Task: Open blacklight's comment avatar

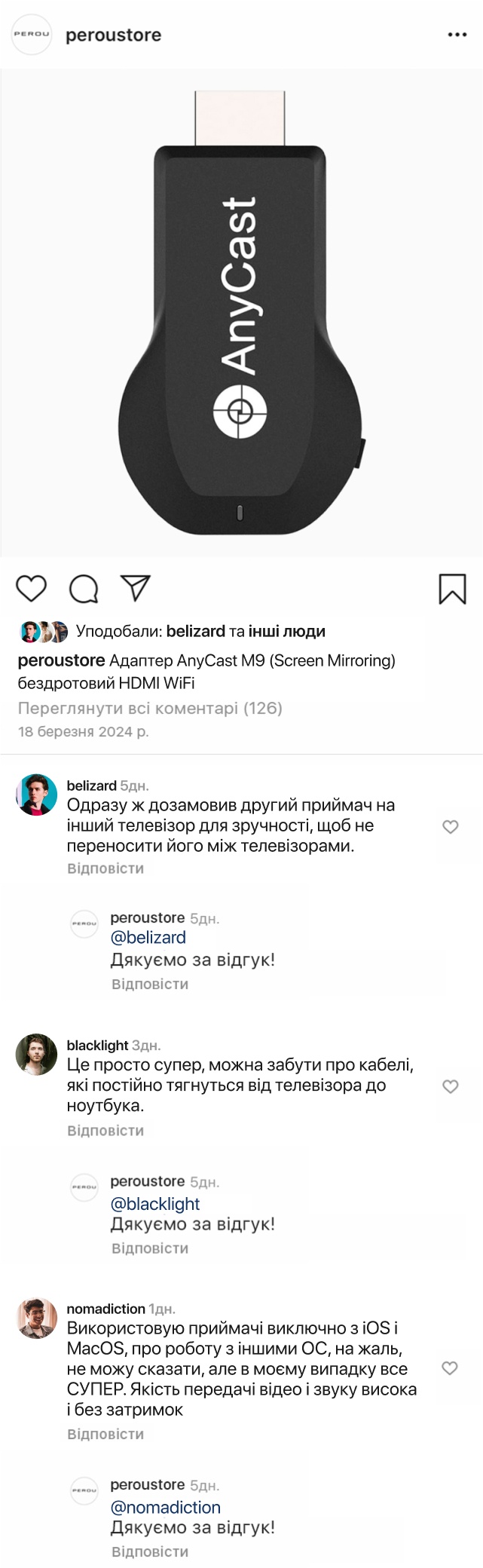Action: point(36,1054)
